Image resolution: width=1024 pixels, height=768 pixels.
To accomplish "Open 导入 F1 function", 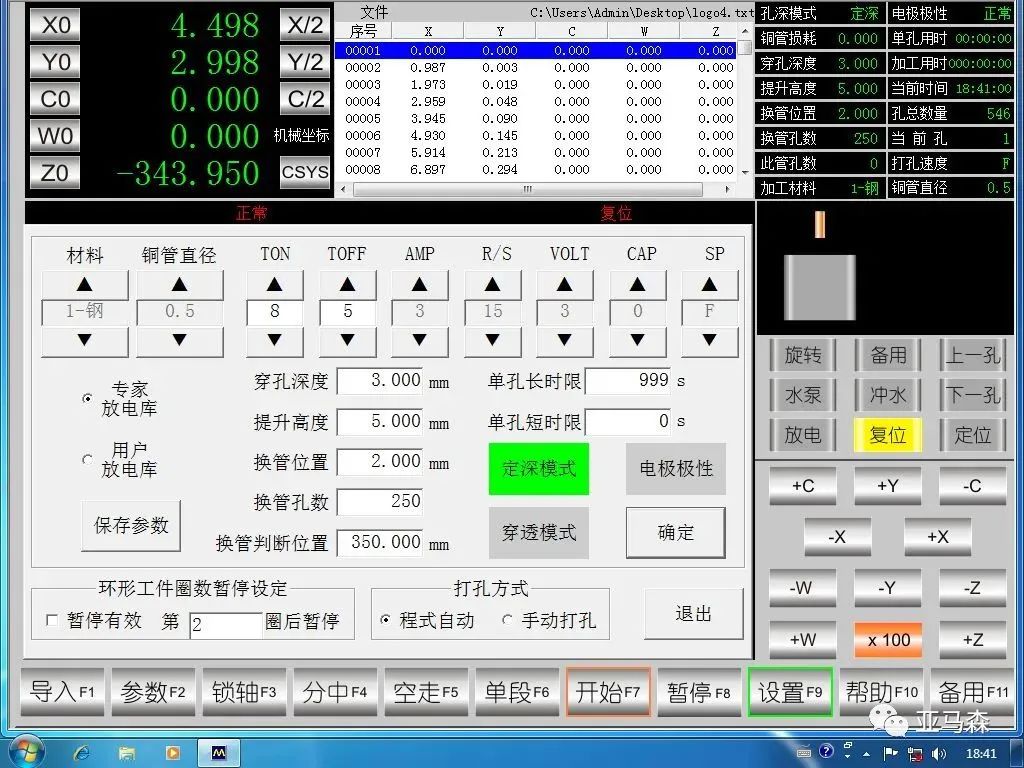I will pos(62,692).
